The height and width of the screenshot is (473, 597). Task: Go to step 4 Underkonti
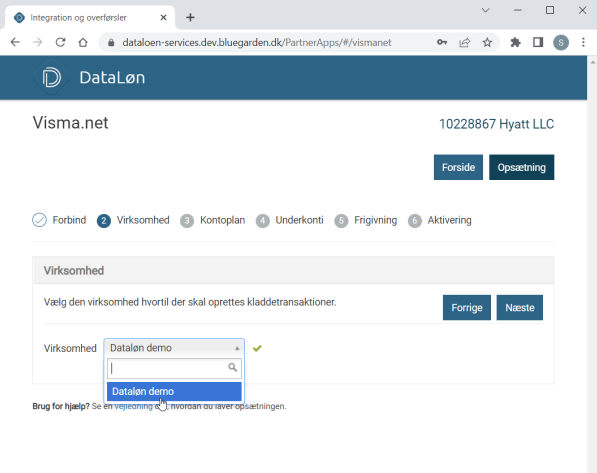[289, 221]
